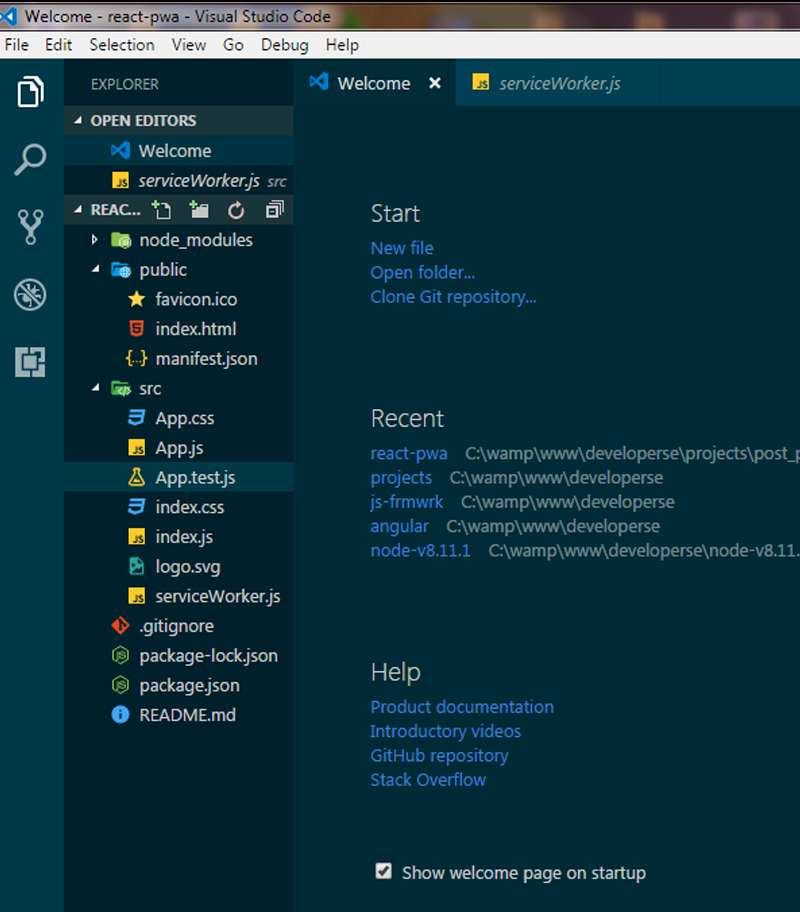Open the Help menu
This screenshot has width=800, height=912.
[x=342, y=45]
